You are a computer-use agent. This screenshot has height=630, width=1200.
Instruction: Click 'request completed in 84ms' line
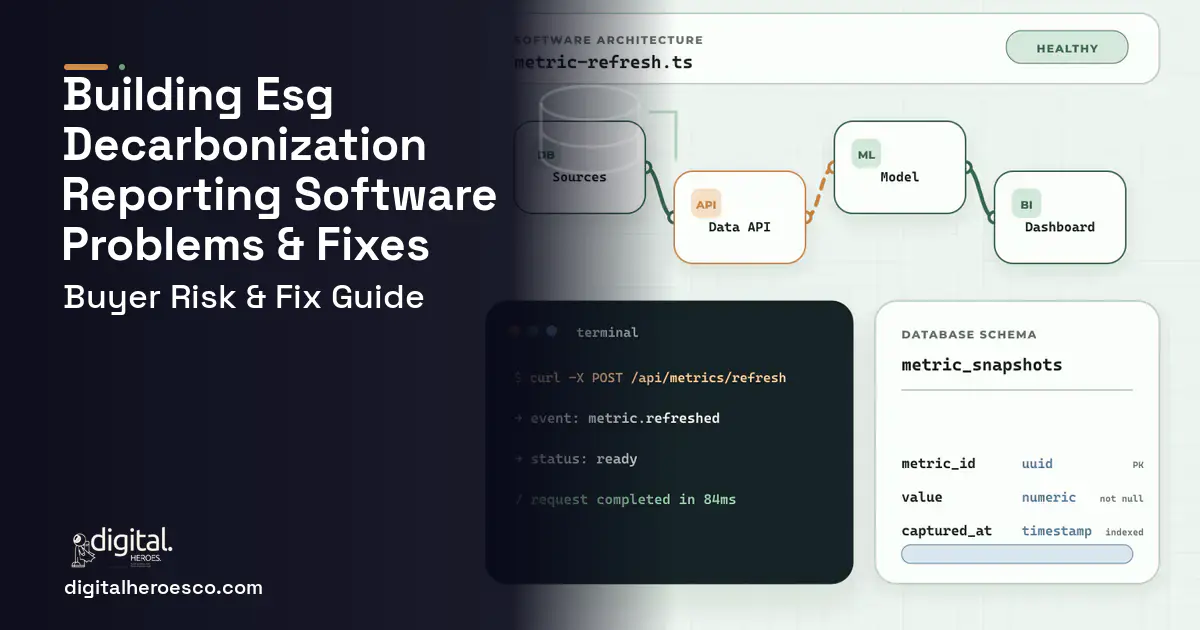click(x=625, y=499)
